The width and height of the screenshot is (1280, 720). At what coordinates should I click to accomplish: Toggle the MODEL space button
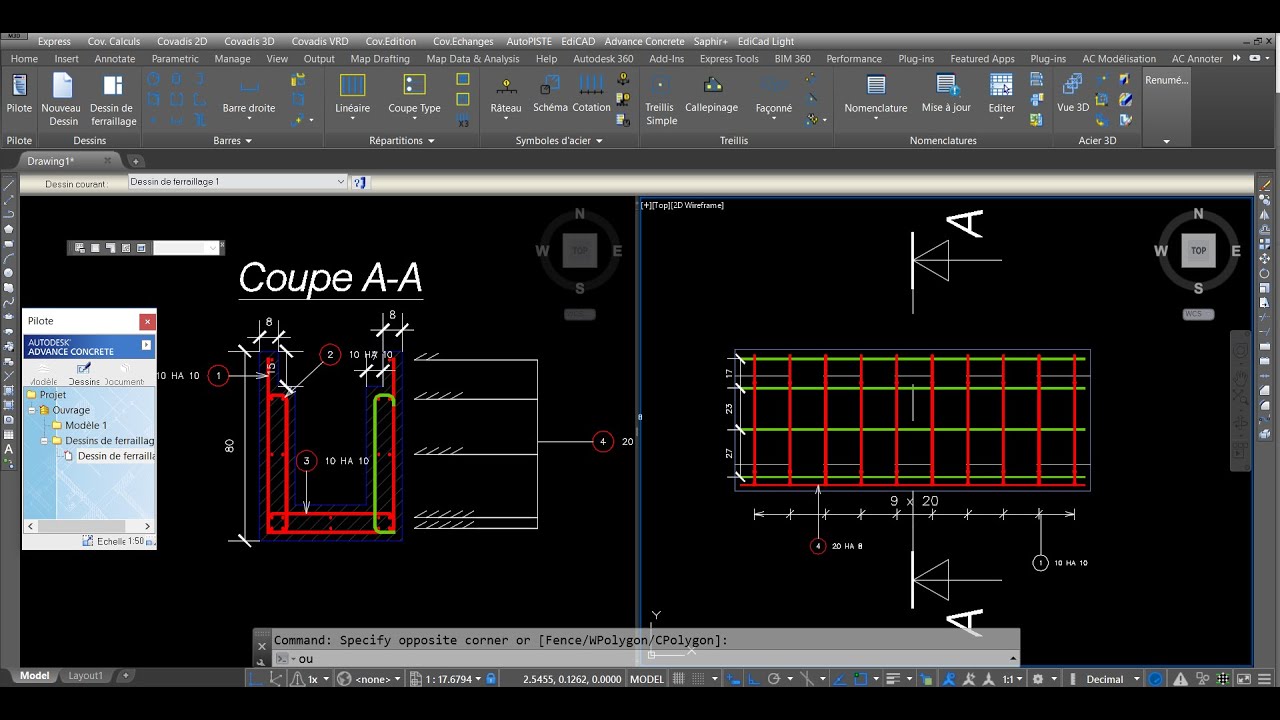point(647,679)
